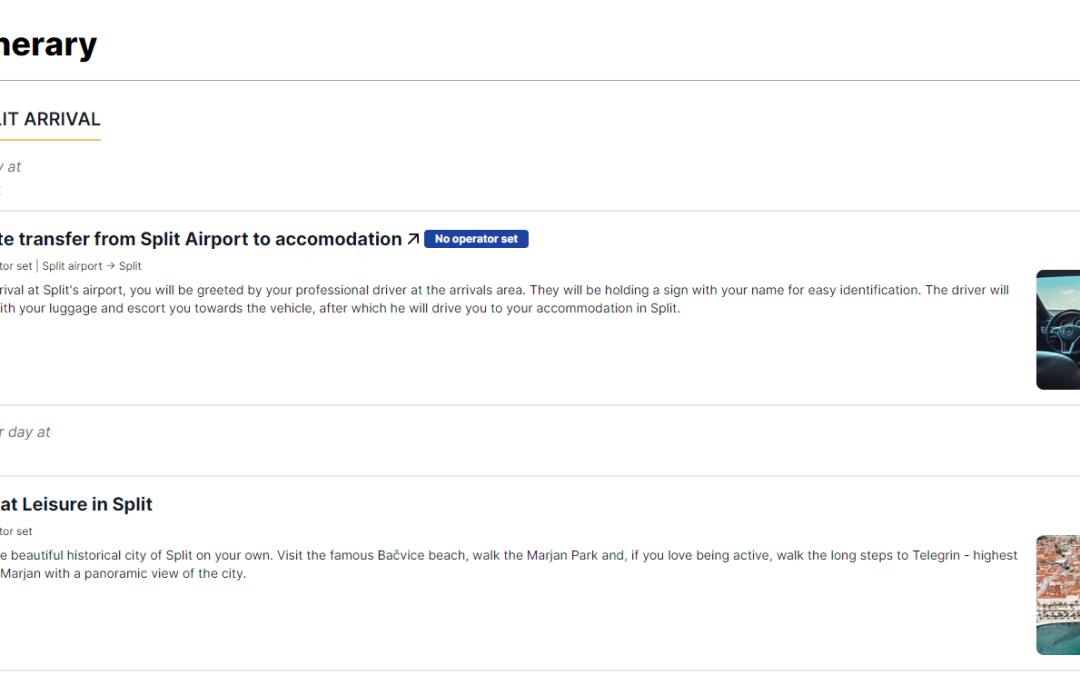Image resolution: width=1080 pixels, height=675 pixels.
Task: Click operator set text under the transfer title
Action: (16, 266)
